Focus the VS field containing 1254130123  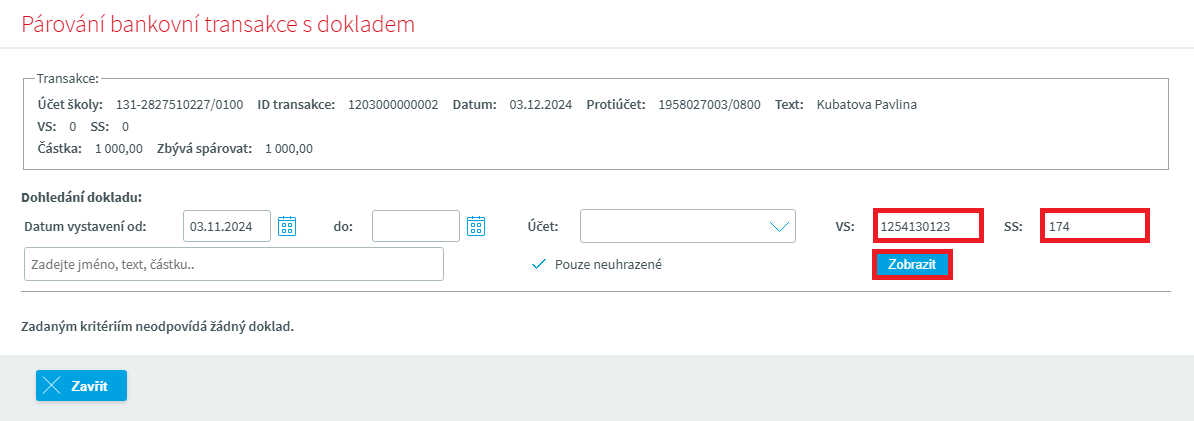pyautogui.click(x=928, y=227)
